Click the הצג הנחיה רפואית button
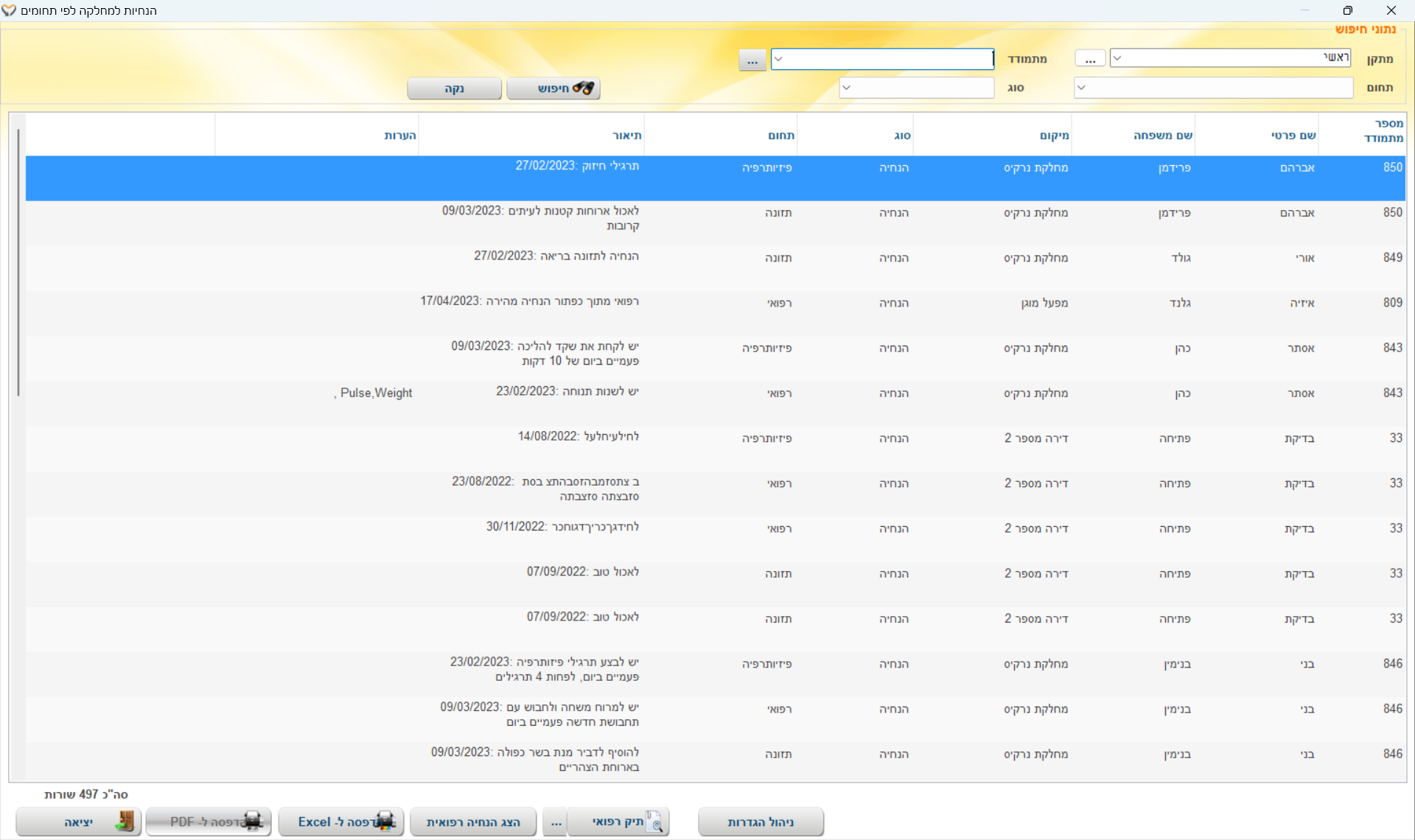This screenshot has height=840, width=1415. click(x=473, y=822)
